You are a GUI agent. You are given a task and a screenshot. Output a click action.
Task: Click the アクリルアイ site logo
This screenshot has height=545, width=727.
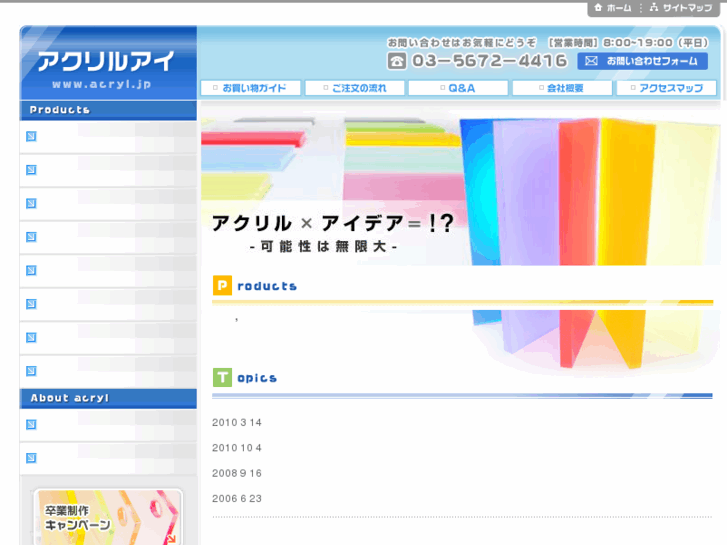pos(107,64)
